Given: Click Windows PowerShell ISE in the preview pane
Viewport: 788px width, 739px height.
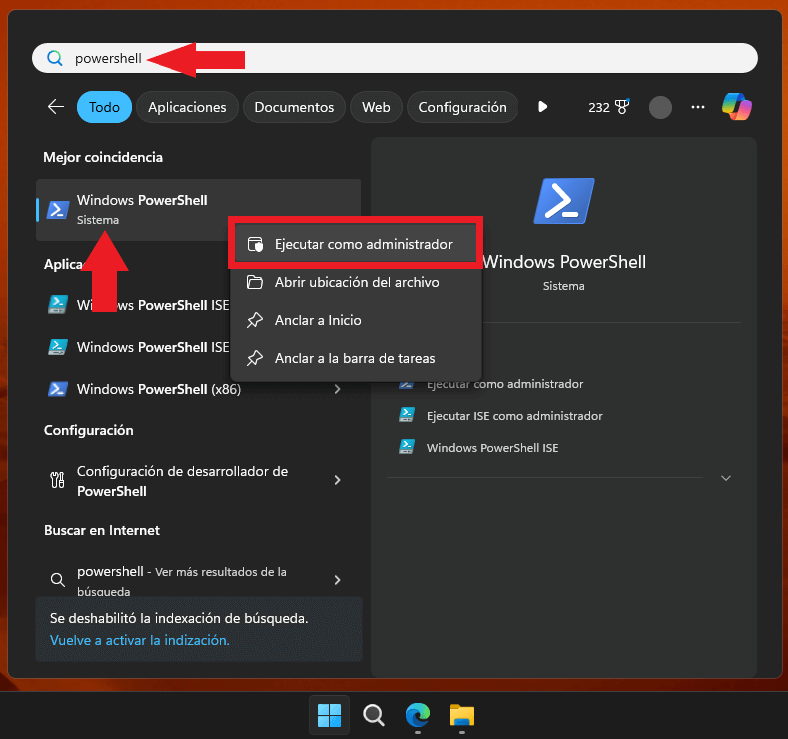Looking at the screenshot, I should [492, 448].
